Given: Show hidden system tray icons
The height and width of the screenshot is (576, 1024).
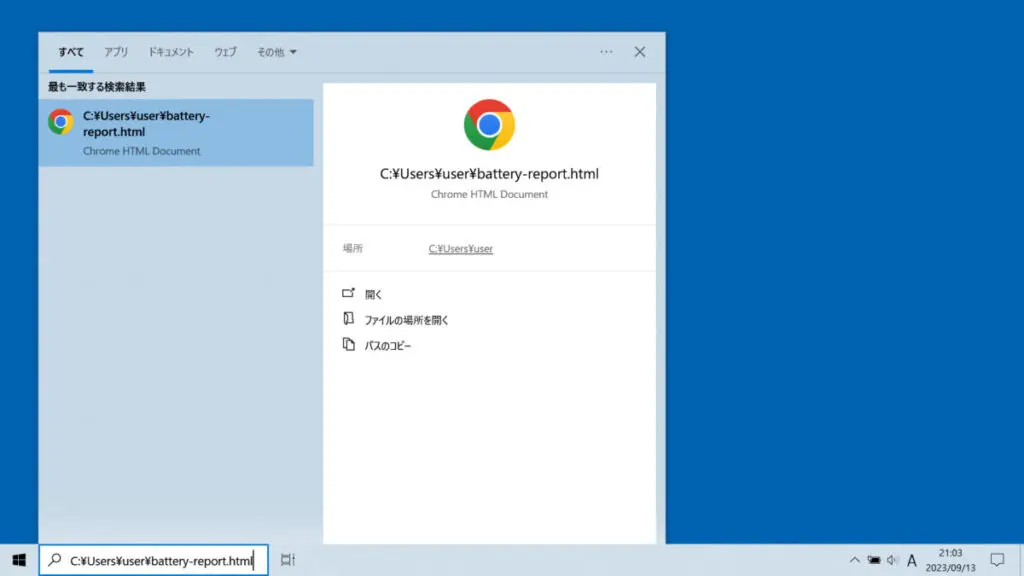Looking at the screenshot, I should [x=854, y=560].
